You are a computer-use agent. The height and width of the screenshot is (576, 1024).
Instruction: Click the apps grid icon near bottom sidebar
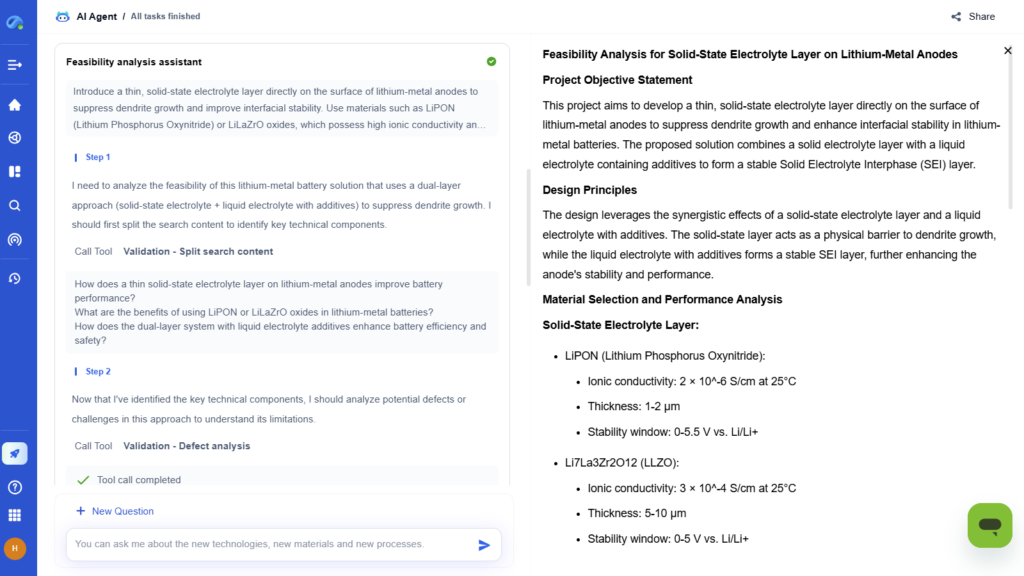(x=14, y=515)
